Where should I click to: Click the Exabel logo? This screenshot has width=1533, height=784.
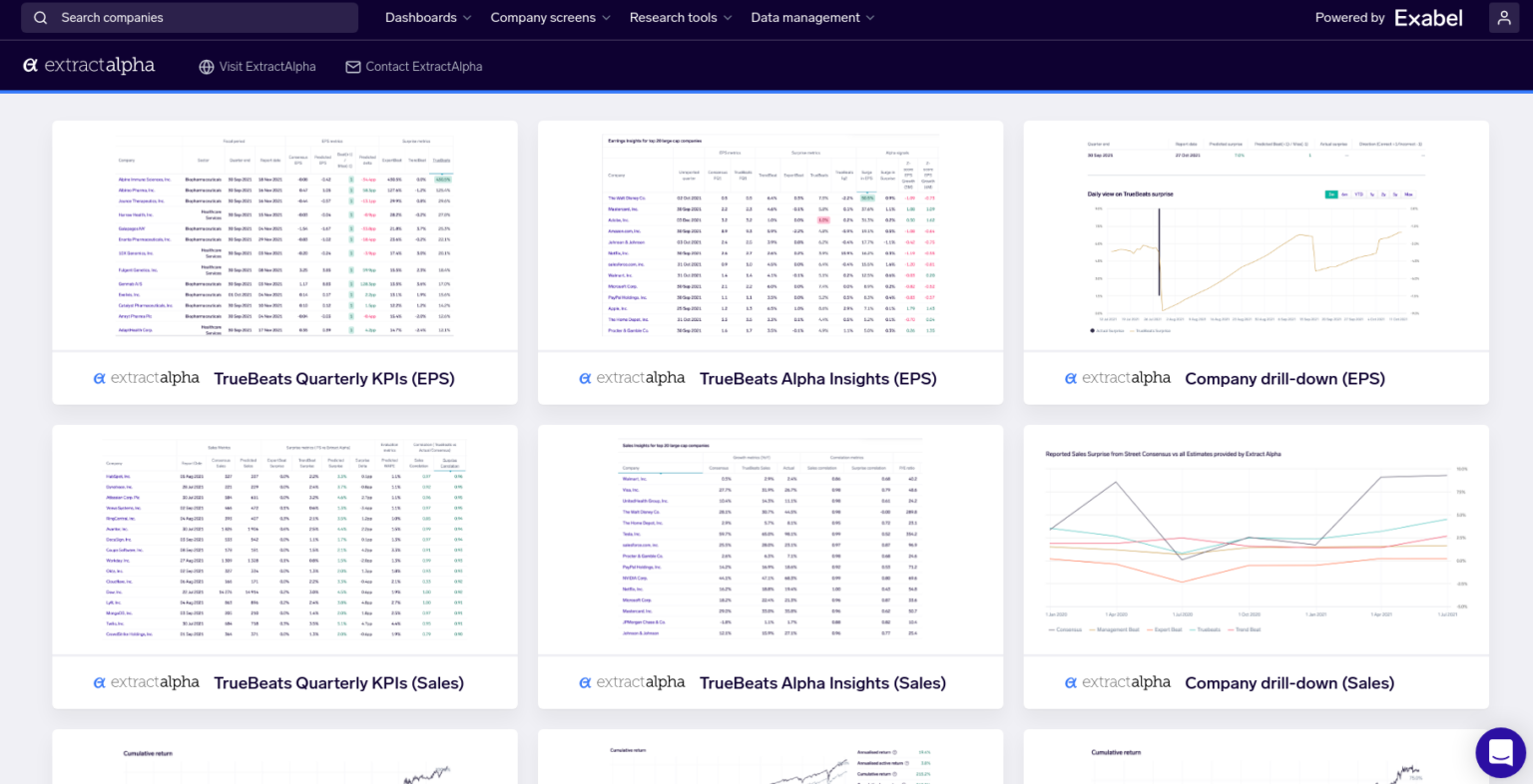tap(1429, 17)
